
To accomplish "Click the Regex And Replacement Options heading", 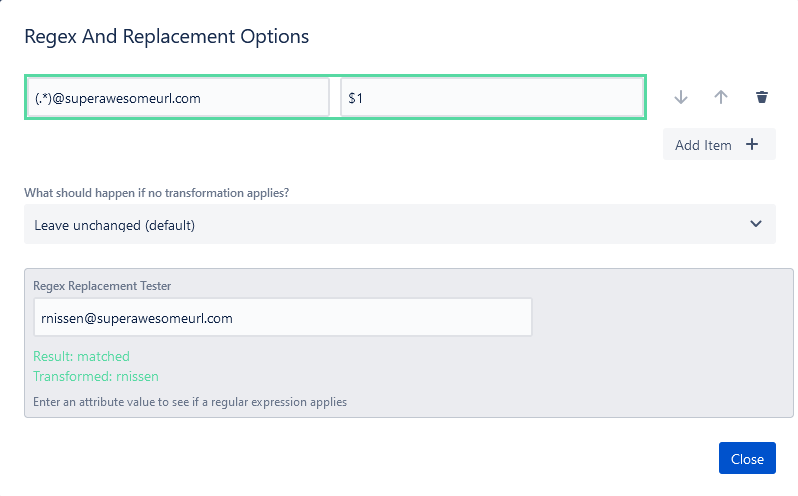I will pyautogui.click(x=166, y=37).
